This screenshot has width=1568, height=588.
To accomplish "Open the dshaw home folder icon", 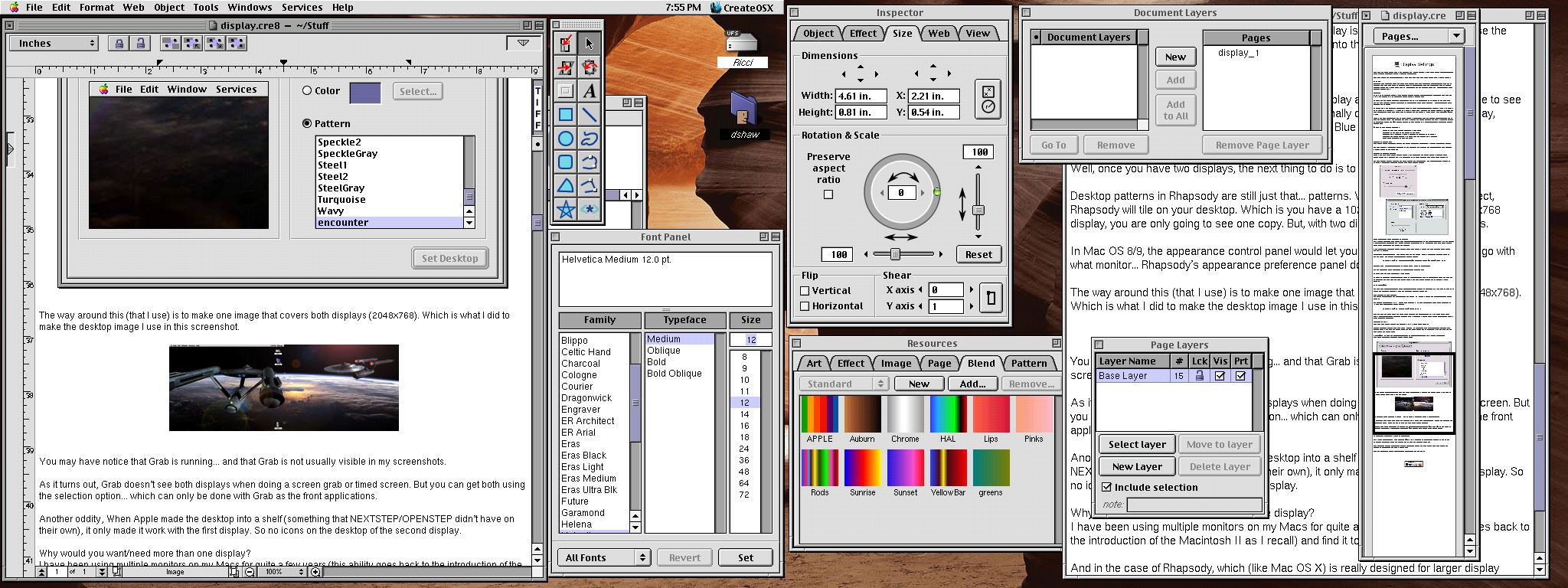I will [743, 115].
